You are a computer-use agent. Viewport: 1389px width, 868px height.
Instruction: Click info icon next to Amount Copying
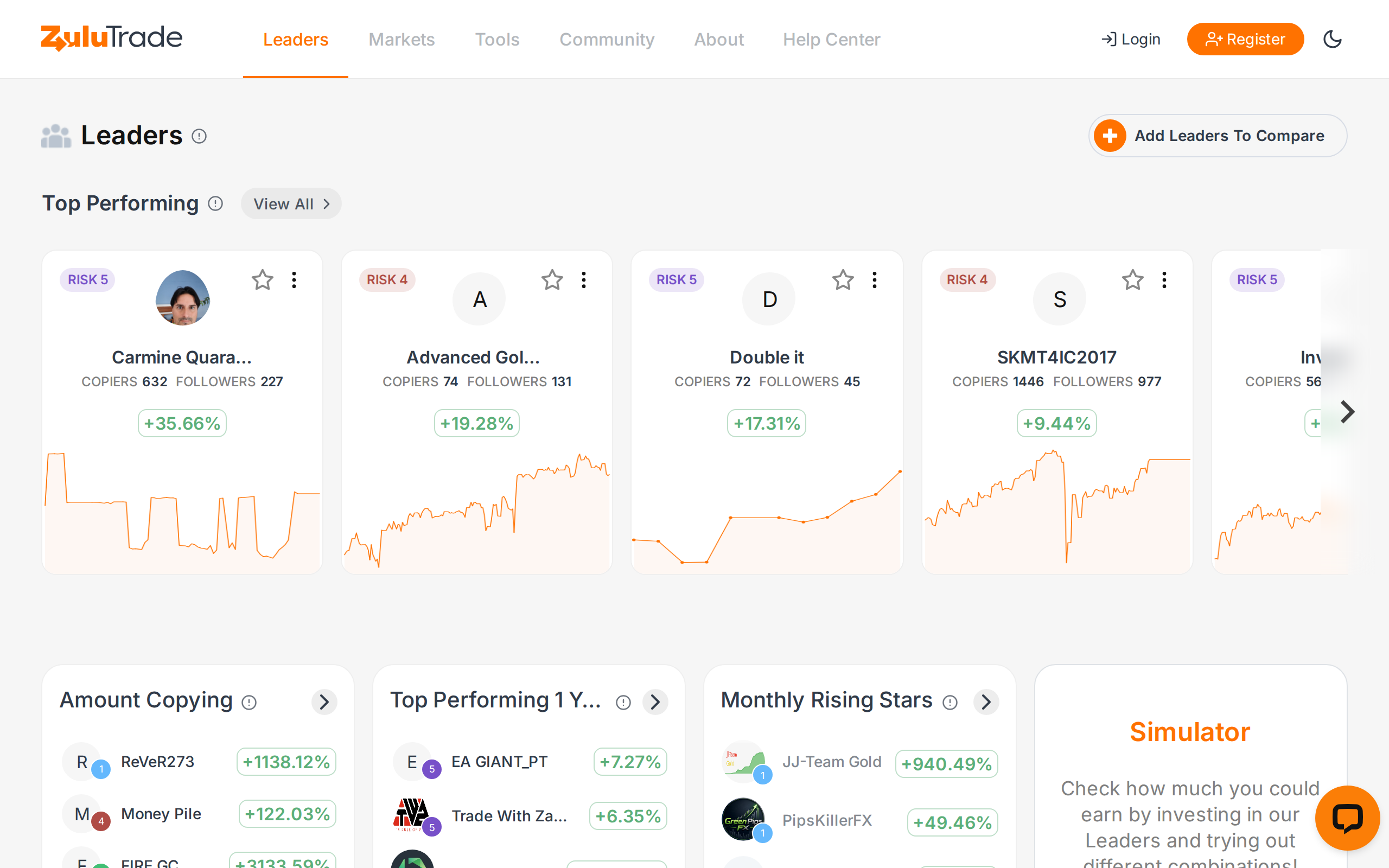coord(249,703)
